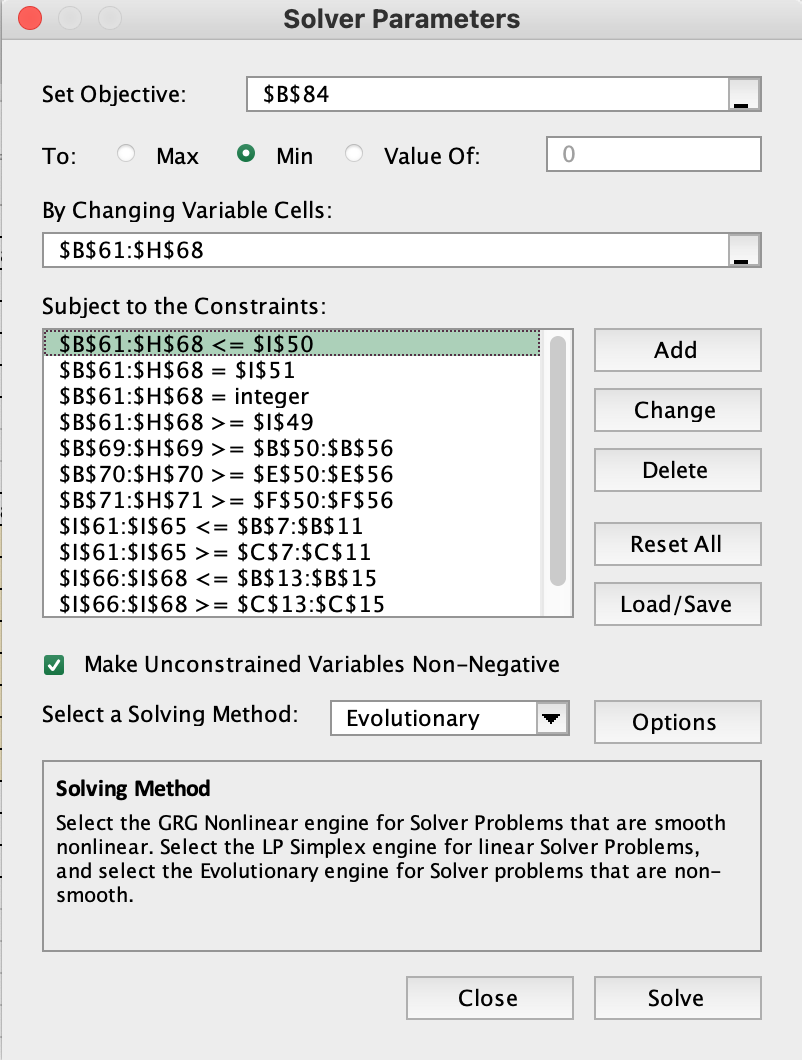Click the Delete constraint button

[678, 470]
